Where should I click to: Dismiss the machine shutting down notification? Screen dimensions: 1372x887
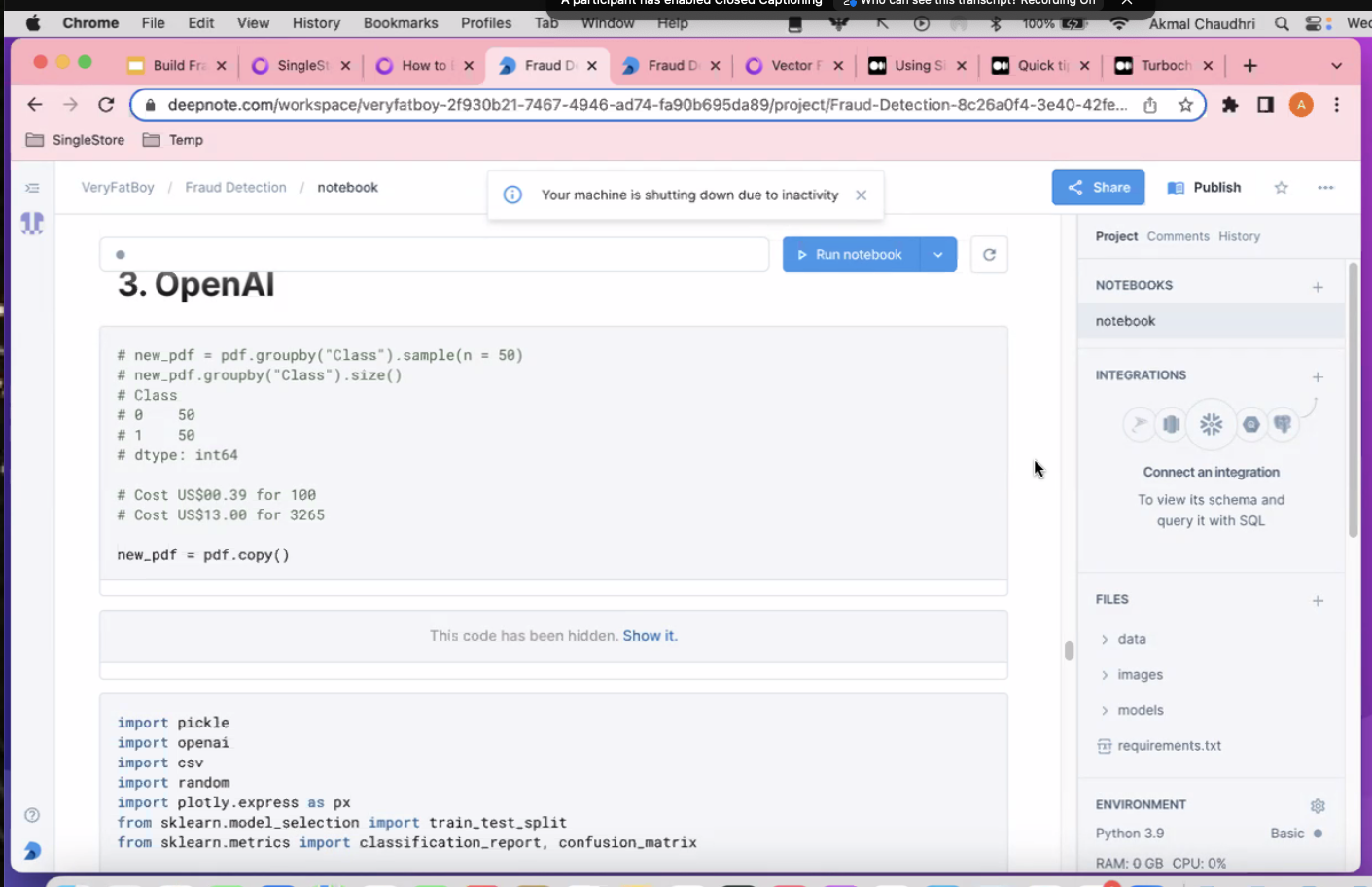click(861, 195)
